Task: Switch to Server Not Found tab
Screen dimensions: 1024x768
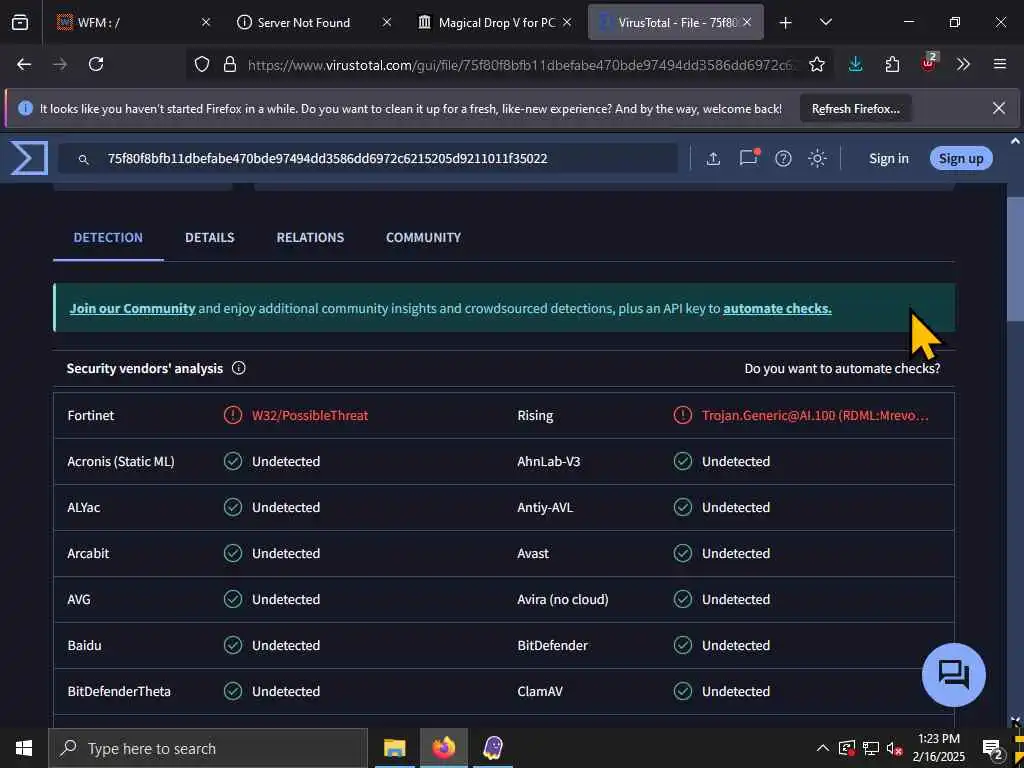Action: [313, 22]
